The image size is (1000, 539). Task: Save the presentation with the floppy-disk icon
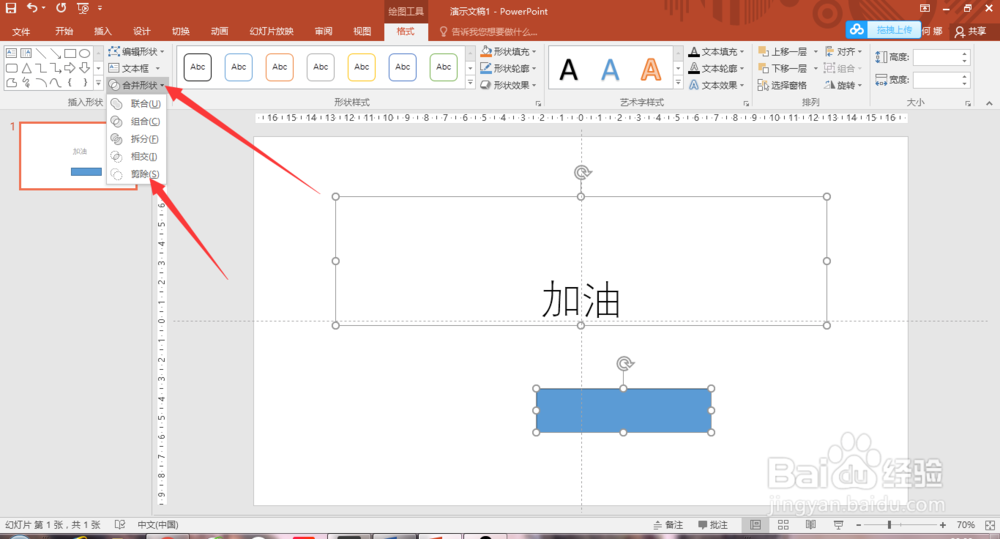11,8
